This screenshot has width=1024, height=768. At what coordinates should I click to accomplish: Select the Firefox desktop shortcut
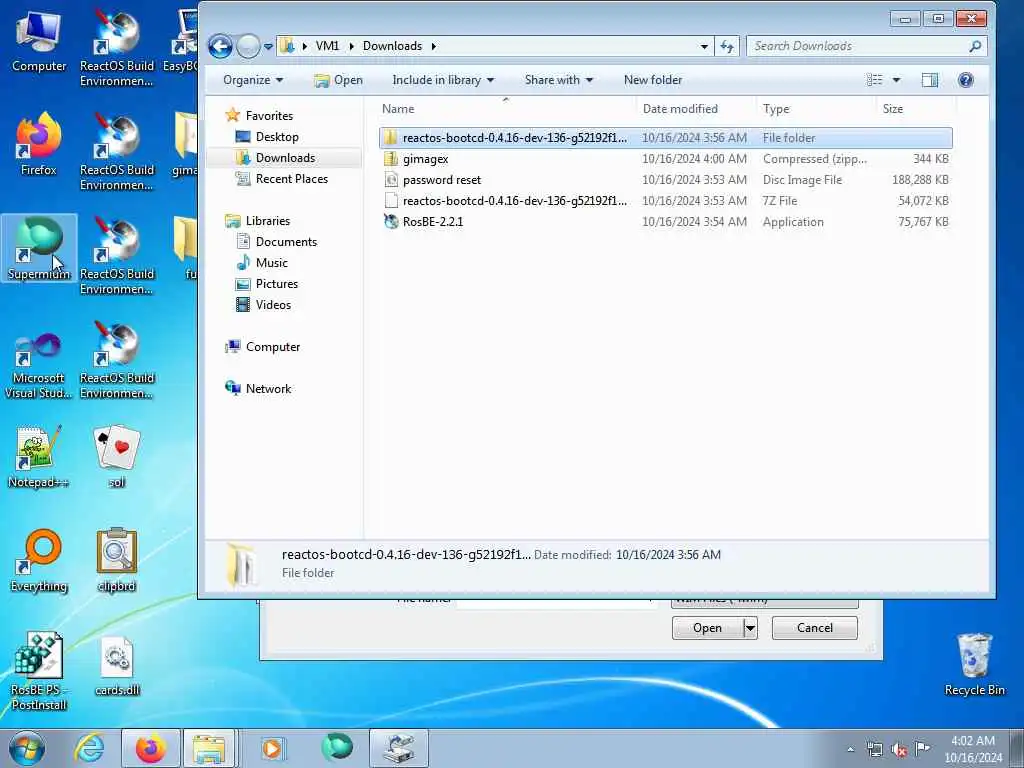coord(39,144)
